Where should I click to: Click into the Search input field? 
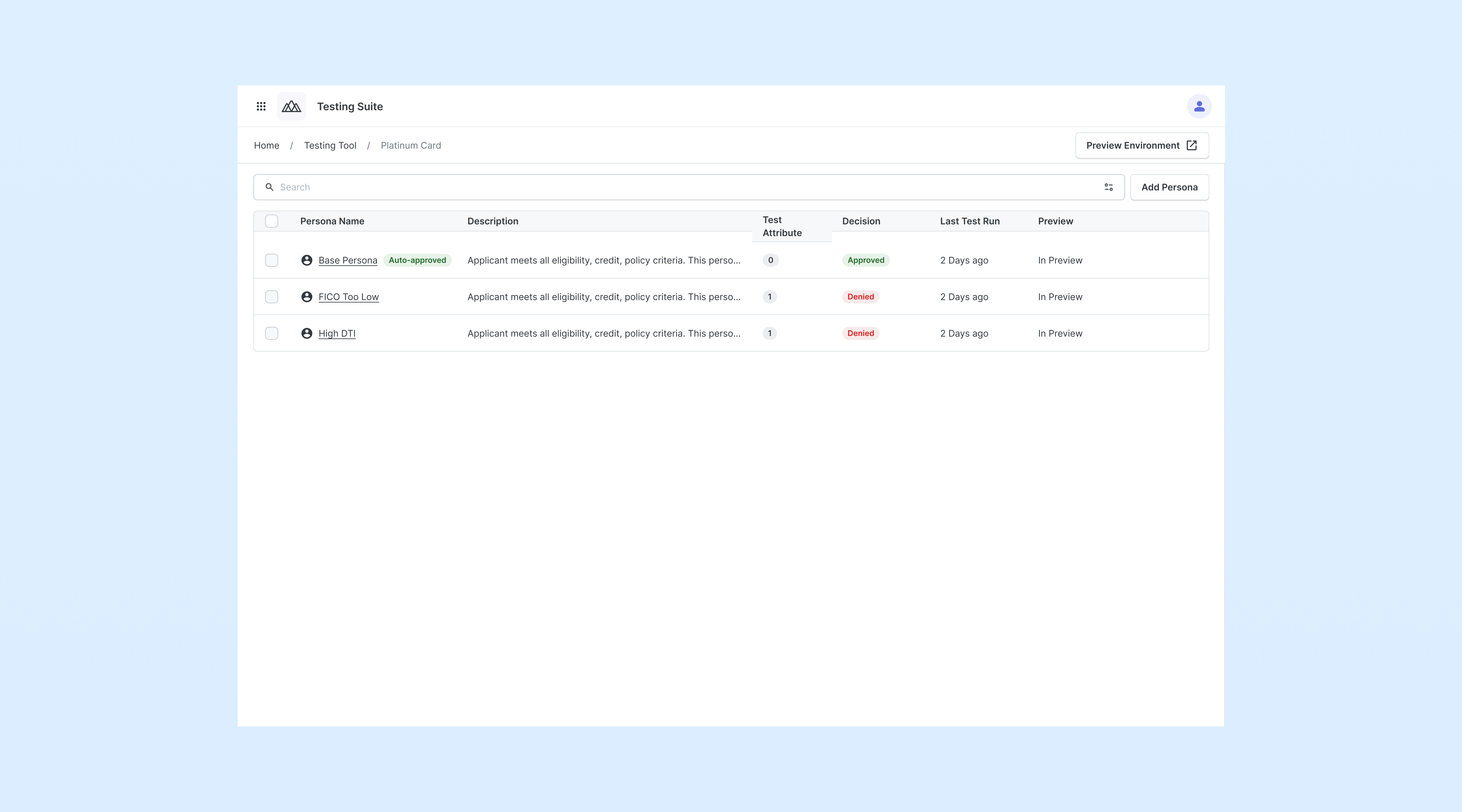click(681, 187)
